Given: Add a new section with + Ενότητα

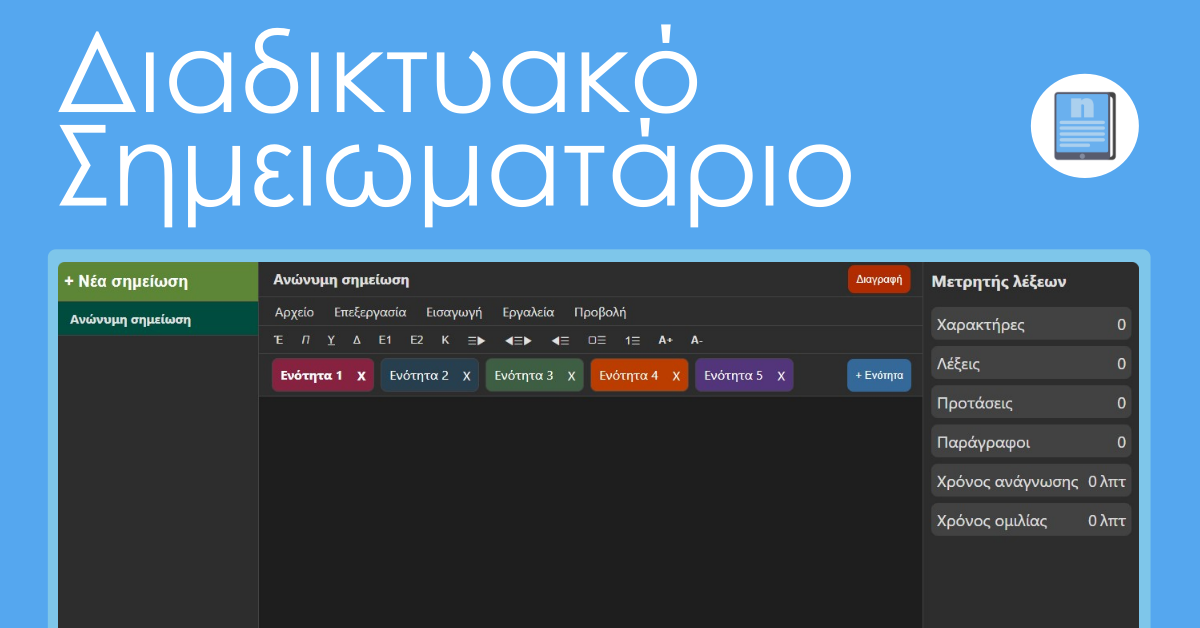Looking at the screenshot, I should tap(879, 376).
